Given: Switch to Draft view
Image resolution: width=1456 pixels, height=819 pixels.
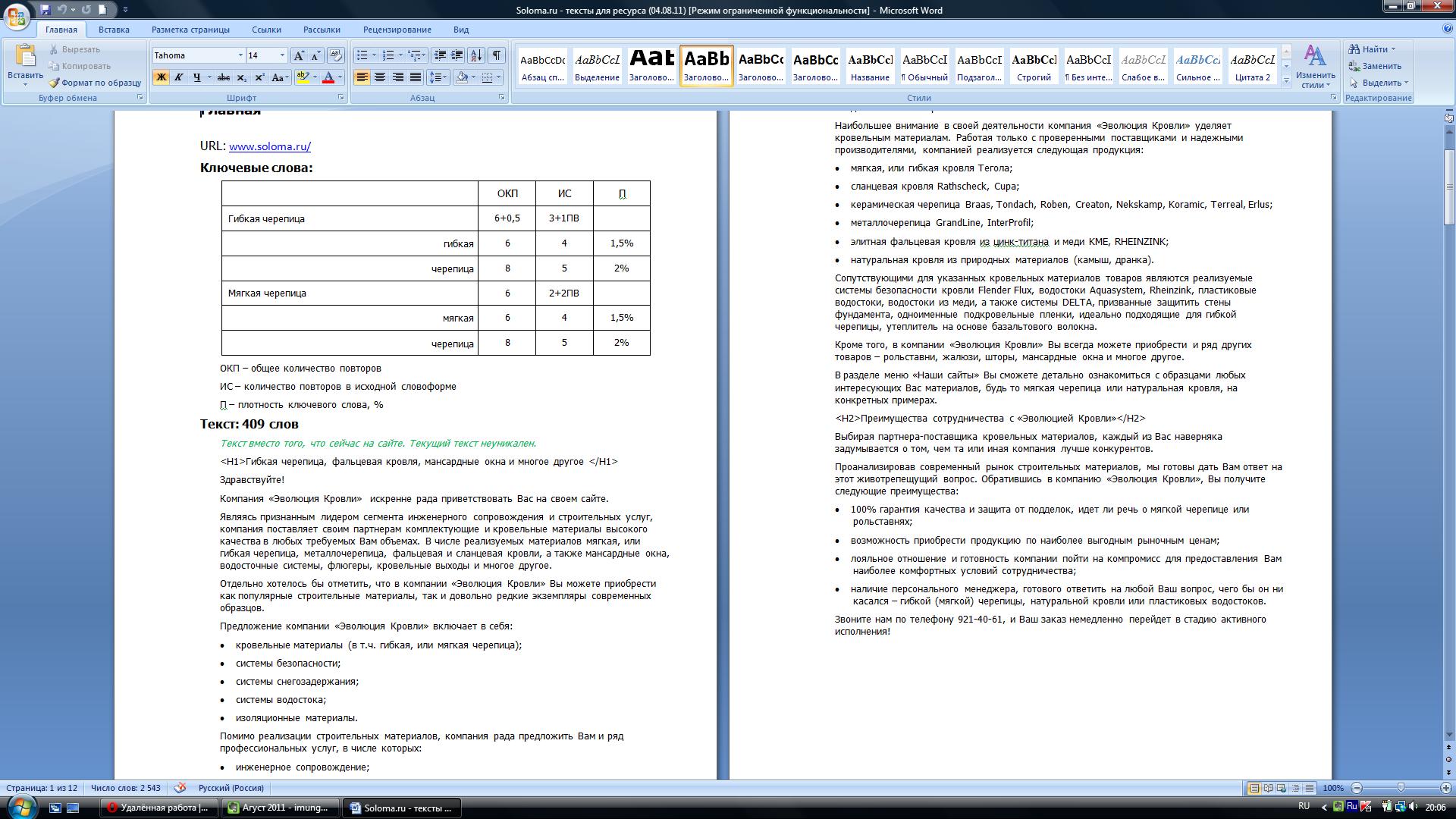Looking at the screenshot, I should pos(1310,788).
